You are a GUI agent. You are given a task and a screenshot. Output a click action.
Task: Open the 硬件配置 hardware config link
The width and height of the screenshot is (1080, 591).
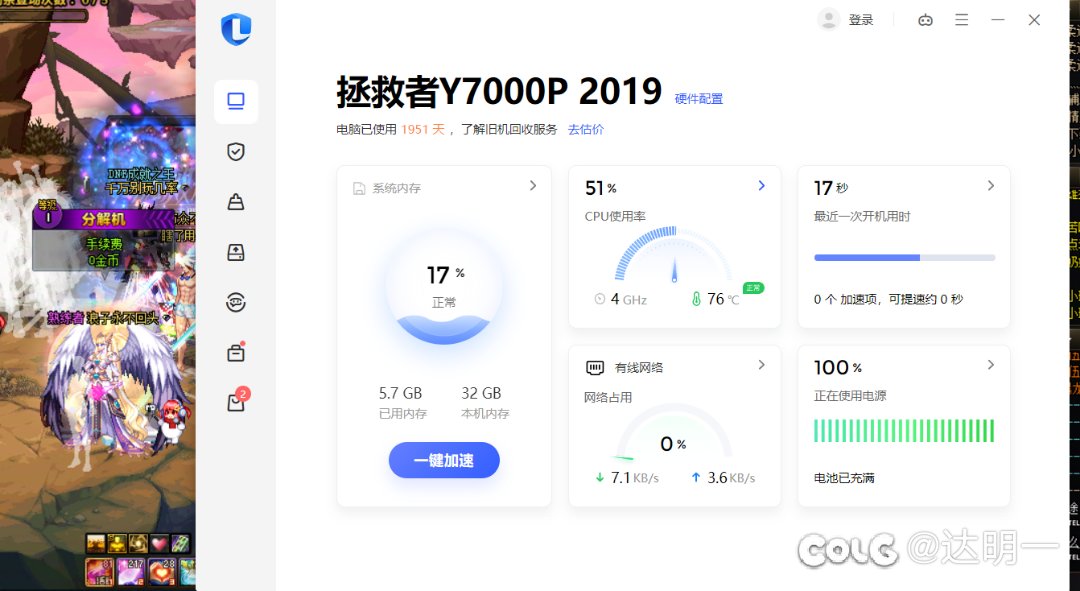tap(699, 98)
